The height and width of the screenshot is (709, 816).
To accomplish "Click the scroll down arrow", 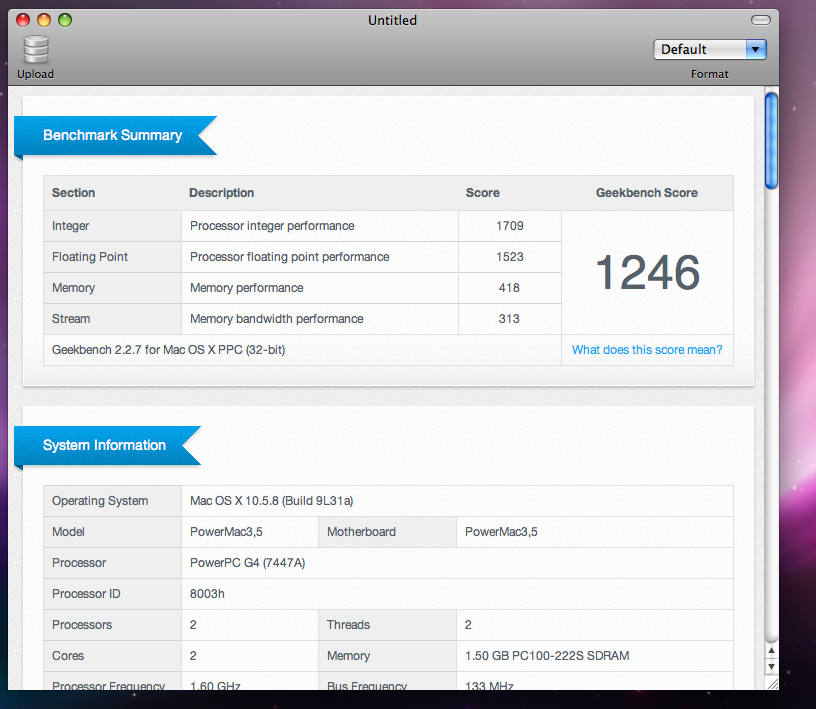I will 771,666.
